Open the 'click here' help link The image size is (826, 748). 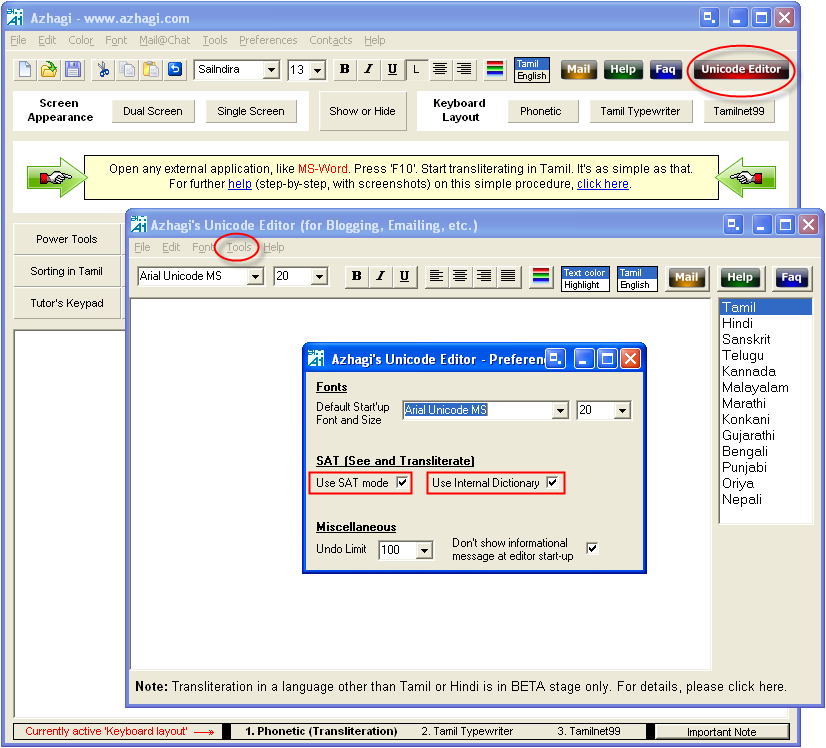tap(603, 184)
